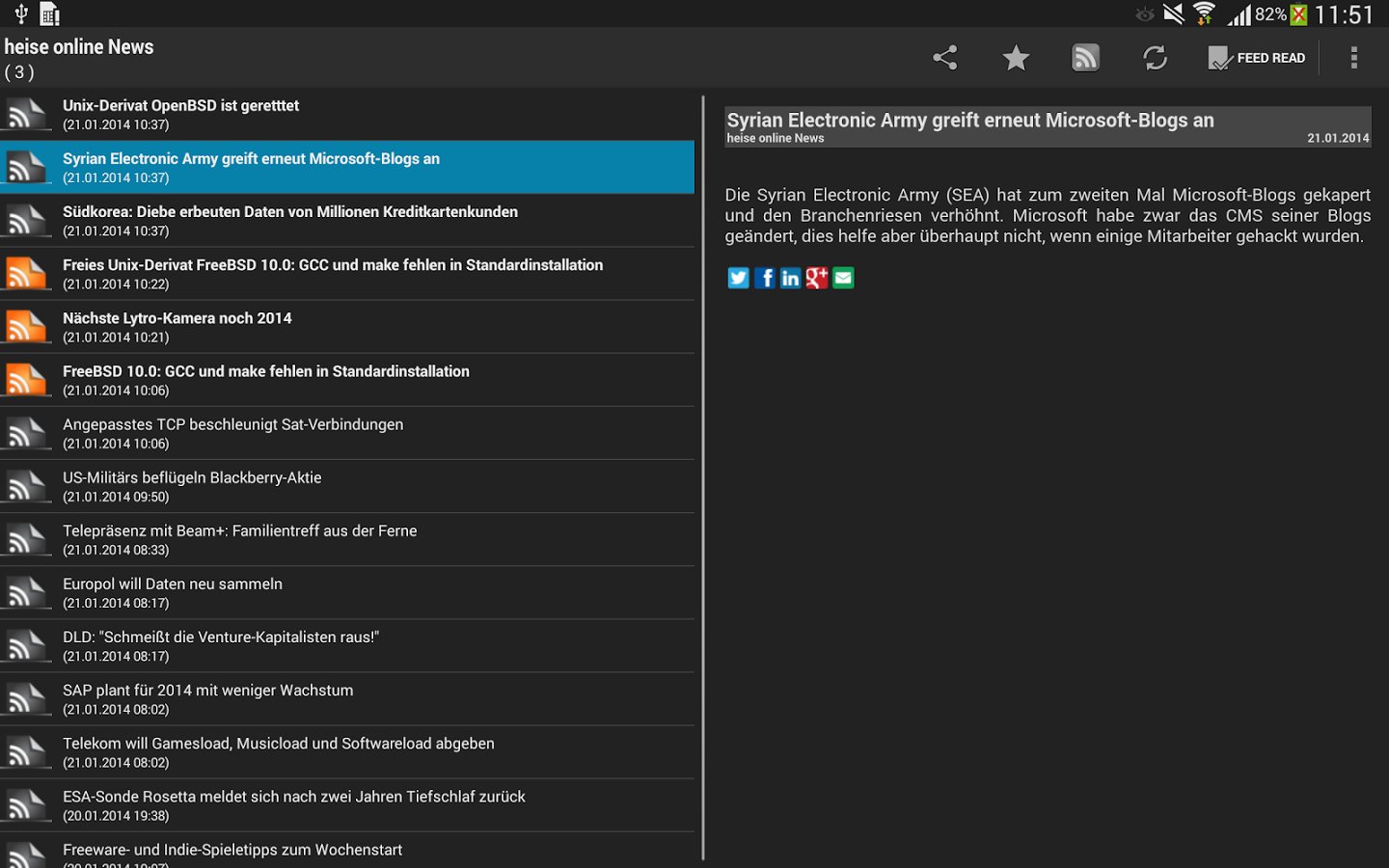Tap the article summary text about SEA
Image resolution: width=1389 pixels, height=868 pixels.
click(x=1048, y=215)
